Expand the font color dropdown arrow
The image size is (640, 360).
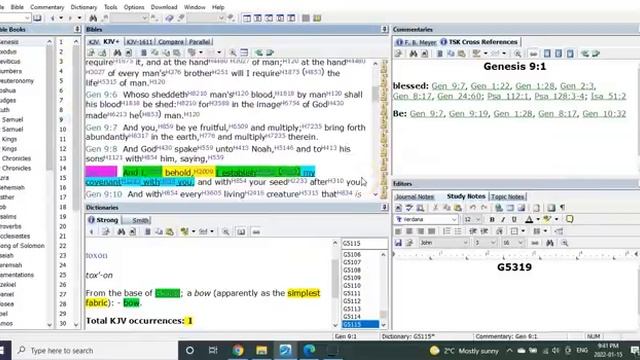(538, 220)
